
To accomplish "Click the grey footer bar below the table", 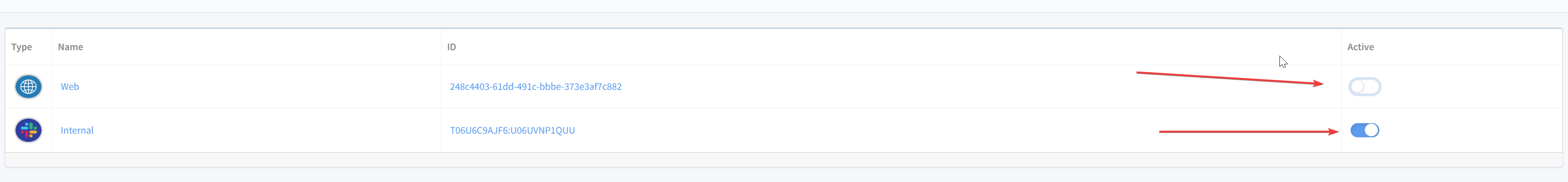I will coord(784,160).
